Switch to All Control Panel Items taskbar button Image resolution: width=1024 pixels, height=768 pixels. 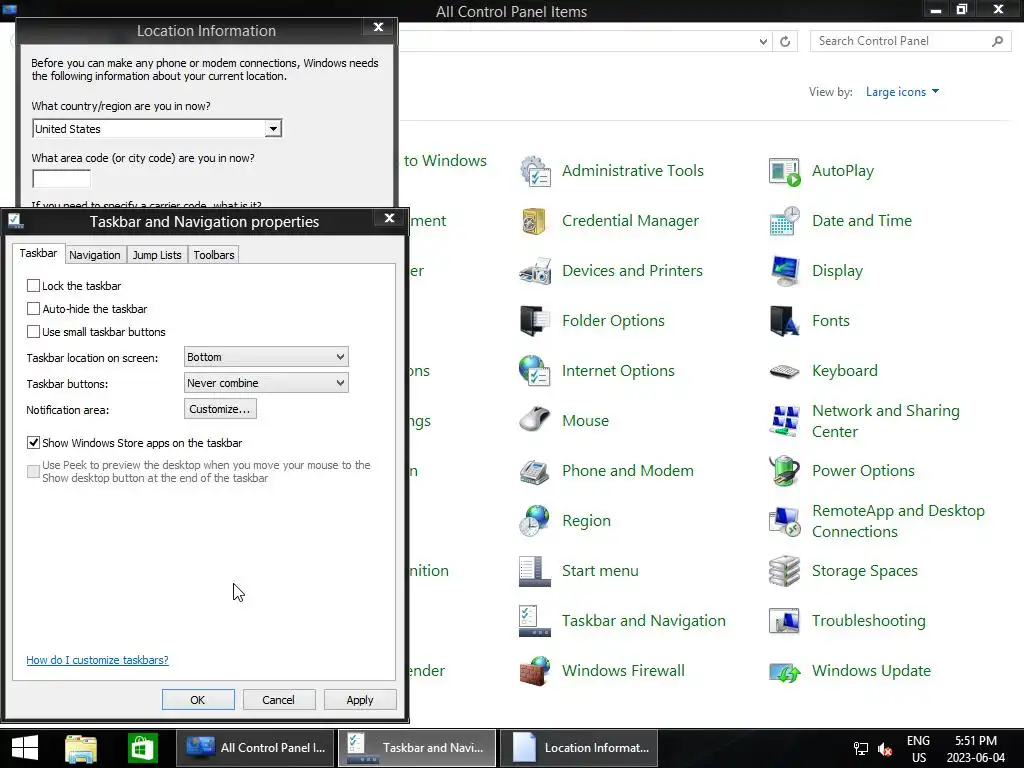(x=255, y=748)
